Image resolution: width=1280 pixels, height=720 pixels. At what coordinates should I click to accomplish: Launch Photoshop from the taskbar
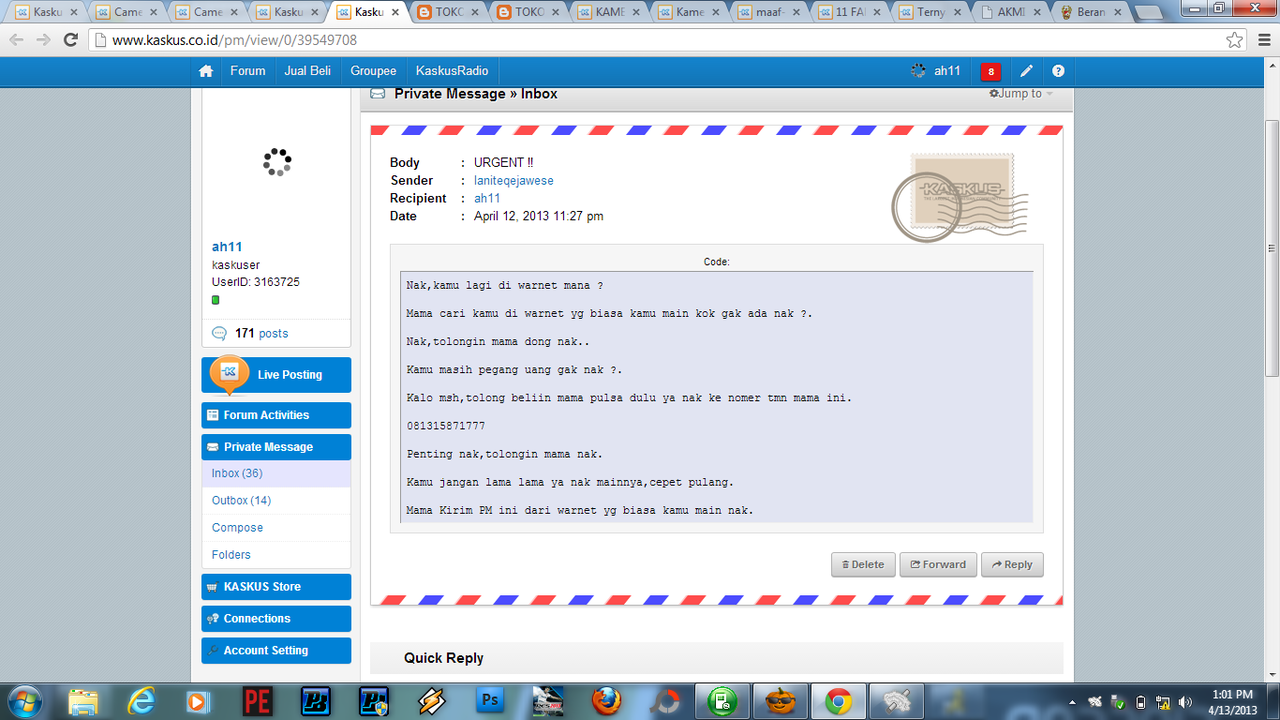(x=490, y=701)
